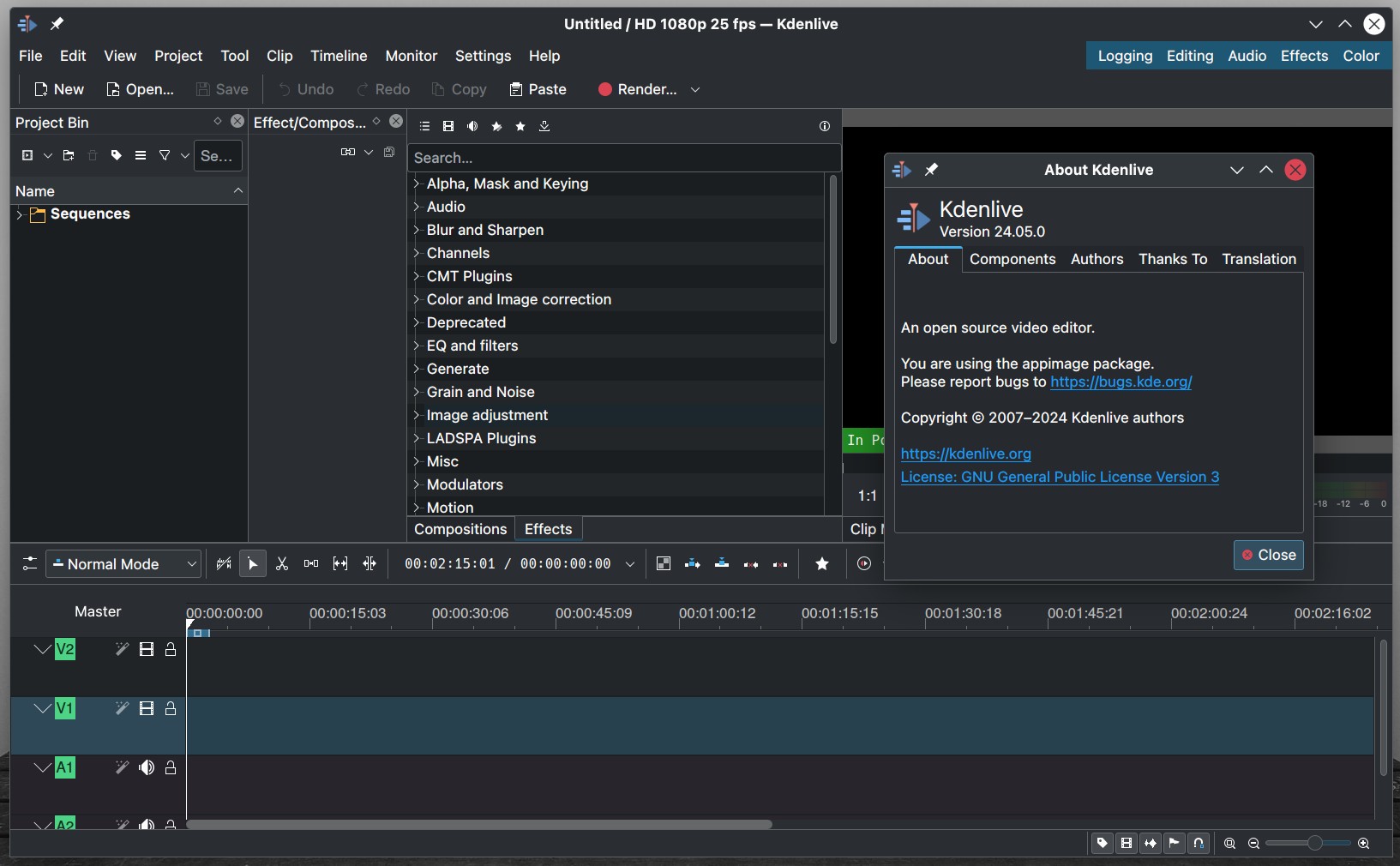Click Insert Clip Zone in timeline icon
Viewport: 1400px width, 866px height.
693,563
